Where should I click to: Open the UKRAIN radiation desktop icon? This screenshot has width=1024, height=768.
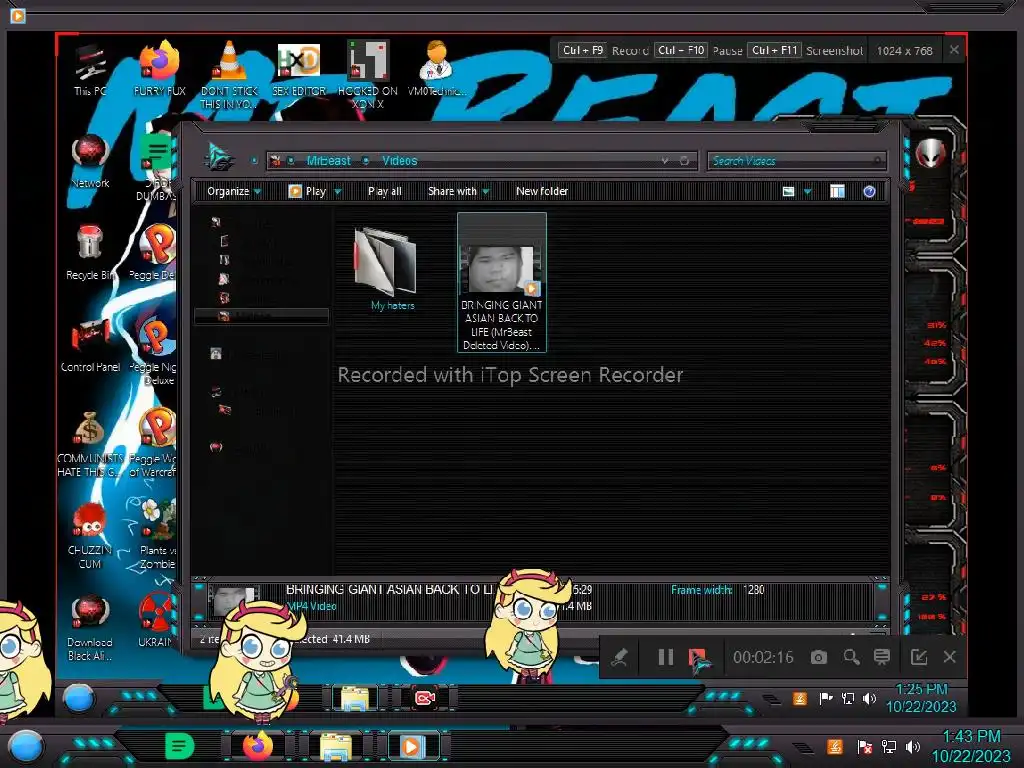pos(156,620)
